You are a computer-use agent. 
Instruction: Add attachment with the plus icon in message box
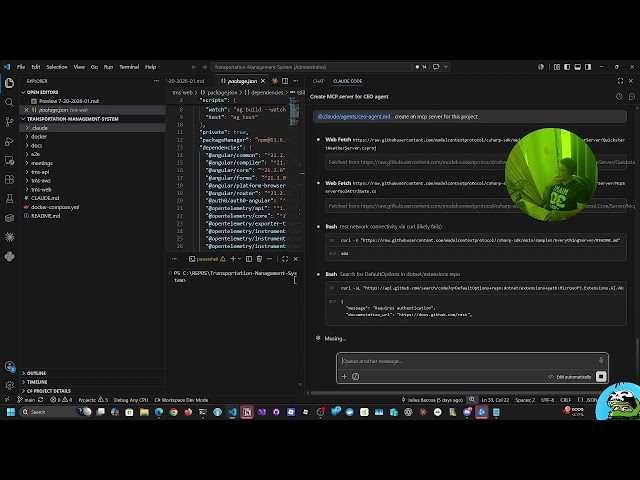(344, 376)
